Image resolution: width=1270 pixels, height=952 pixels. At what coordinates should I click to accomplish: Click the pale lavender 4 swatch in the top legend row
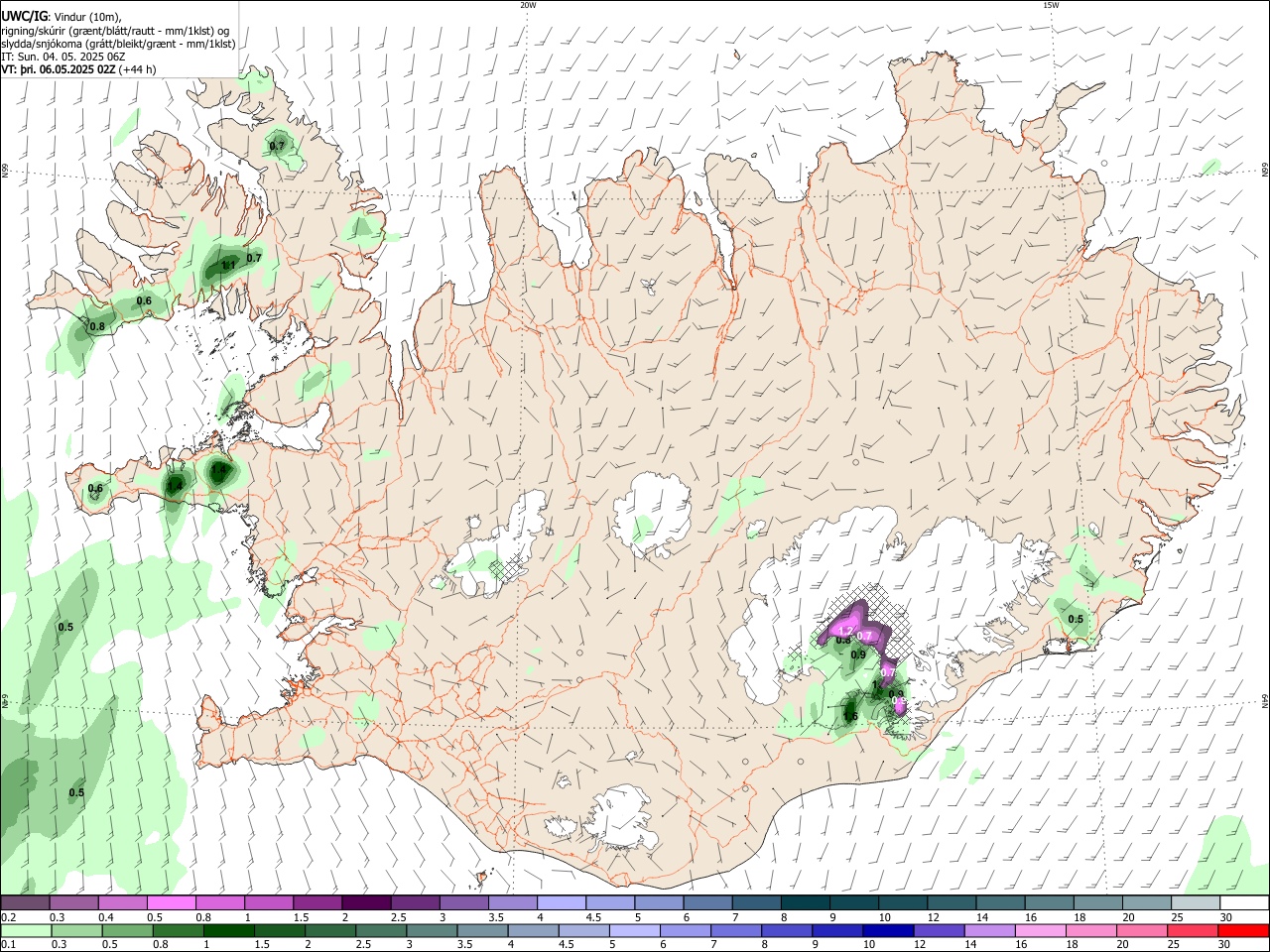point(562,903)
